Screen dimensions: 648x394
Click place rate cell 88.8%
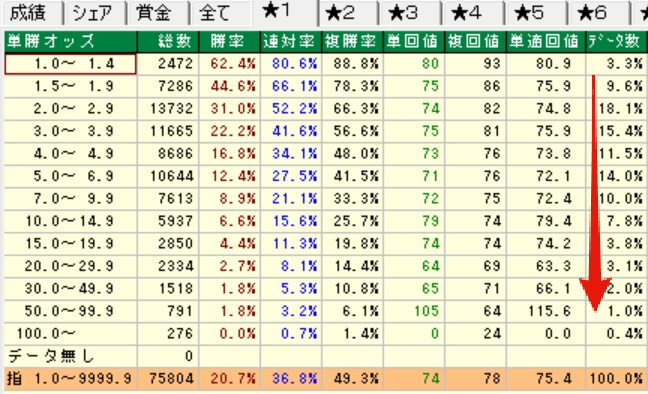coord(353,64)
